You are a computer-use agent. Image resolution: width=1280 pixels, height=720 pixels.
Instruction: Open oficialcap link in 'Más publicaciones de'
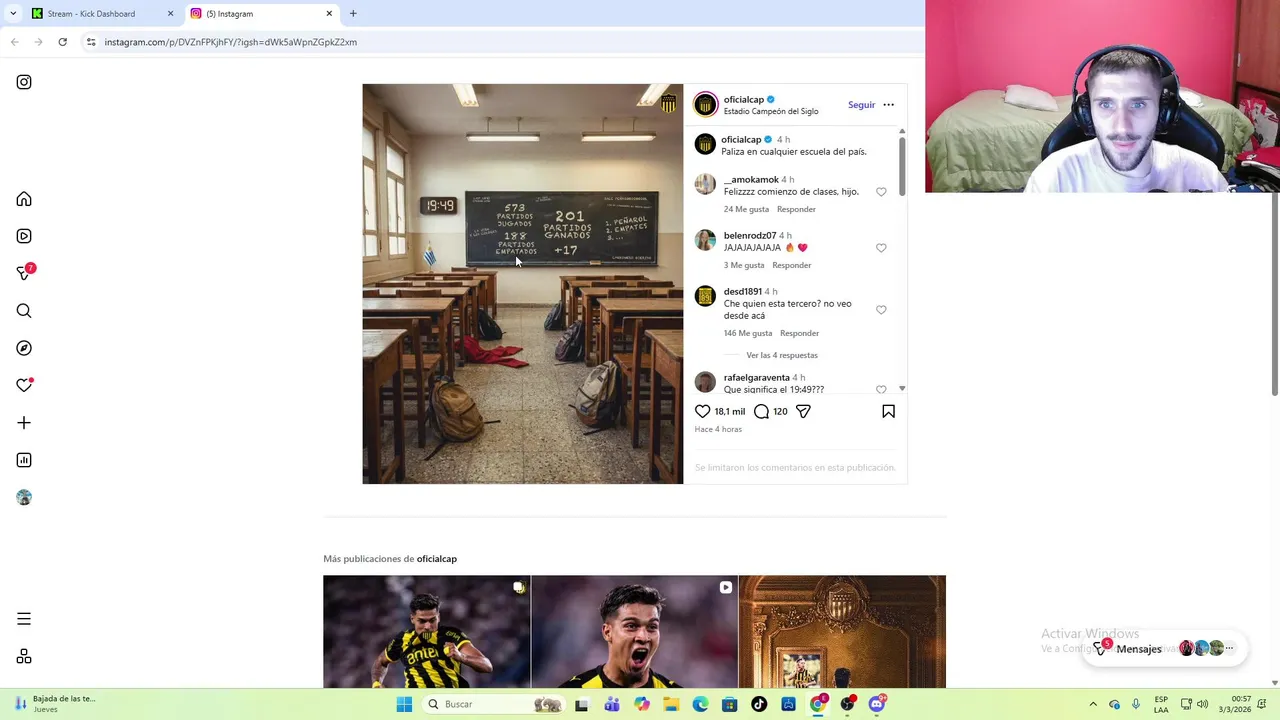pos(437,559)
